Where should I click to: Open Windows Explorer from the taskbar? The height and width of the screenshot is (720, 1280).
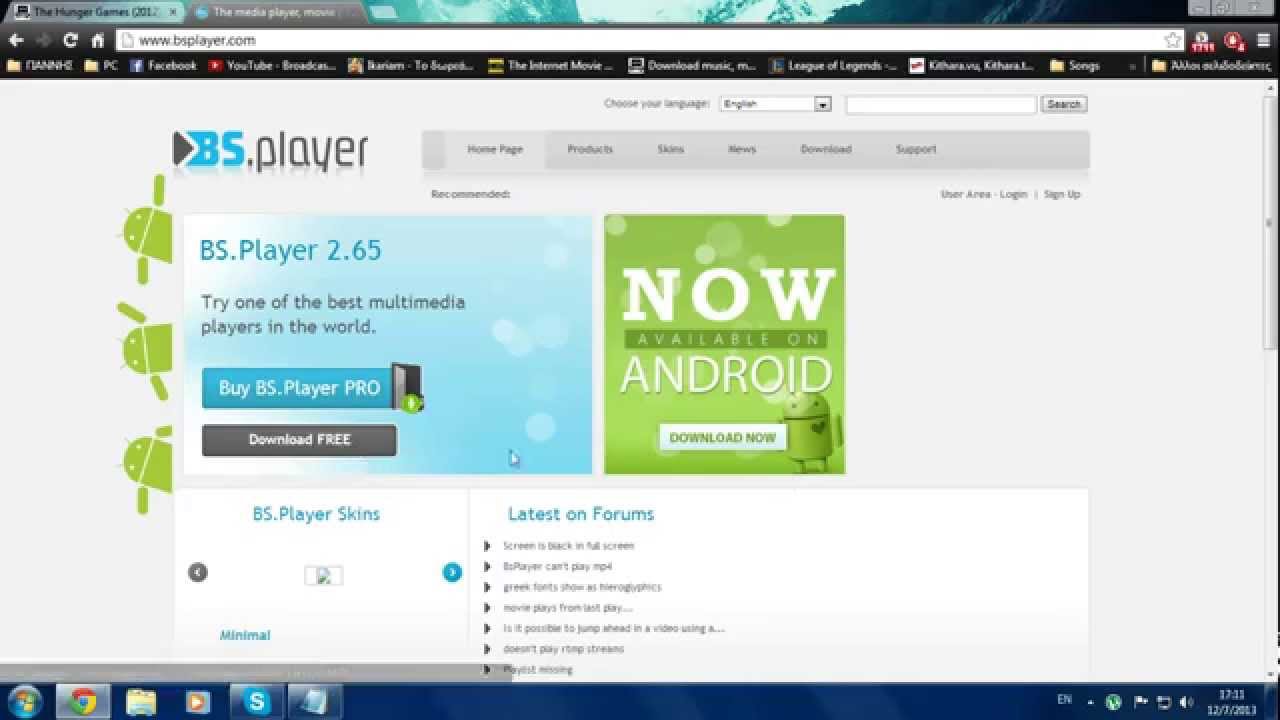tap(141, 702)
